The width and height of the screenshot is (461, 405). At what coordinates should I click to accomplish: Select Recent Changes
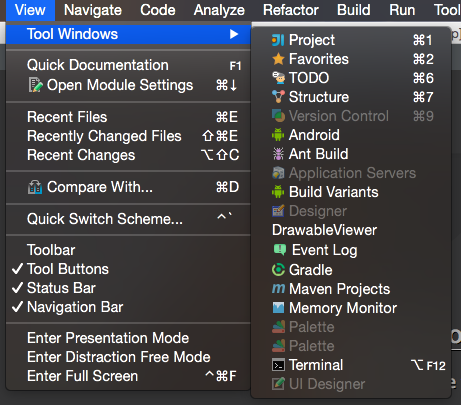point(128,155)
